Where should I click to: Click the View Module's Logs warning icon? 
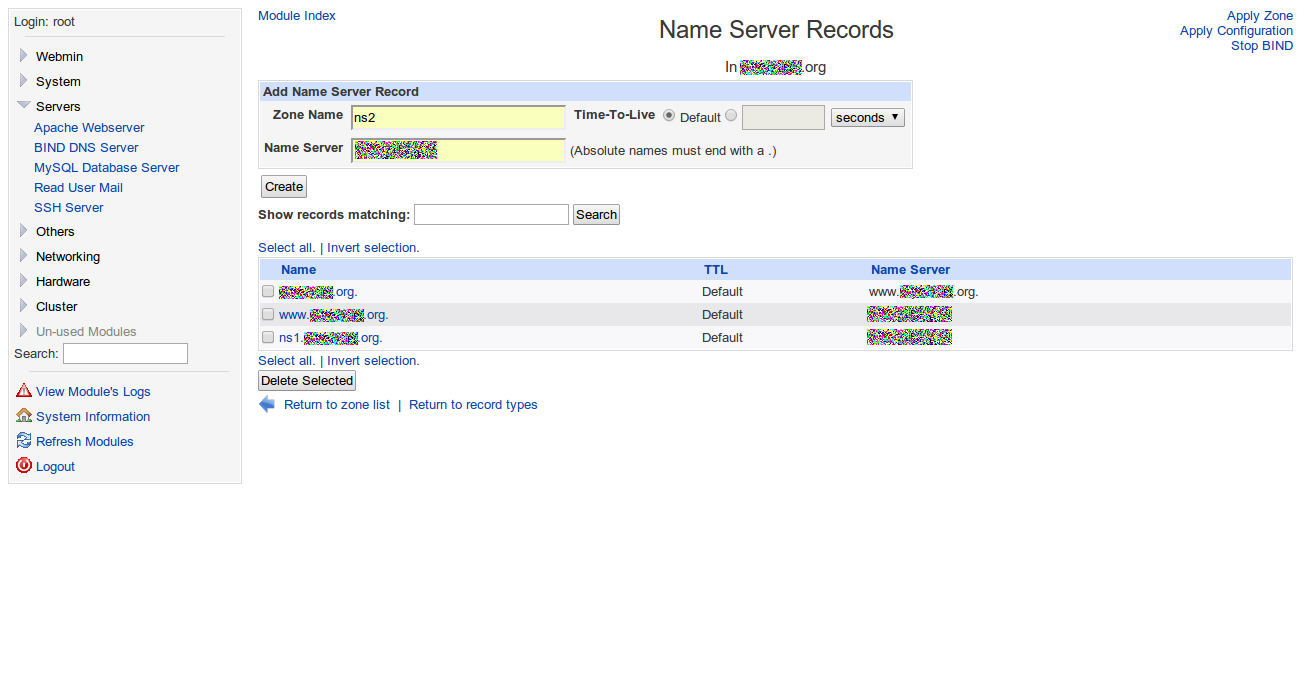[x=24, y=391]
